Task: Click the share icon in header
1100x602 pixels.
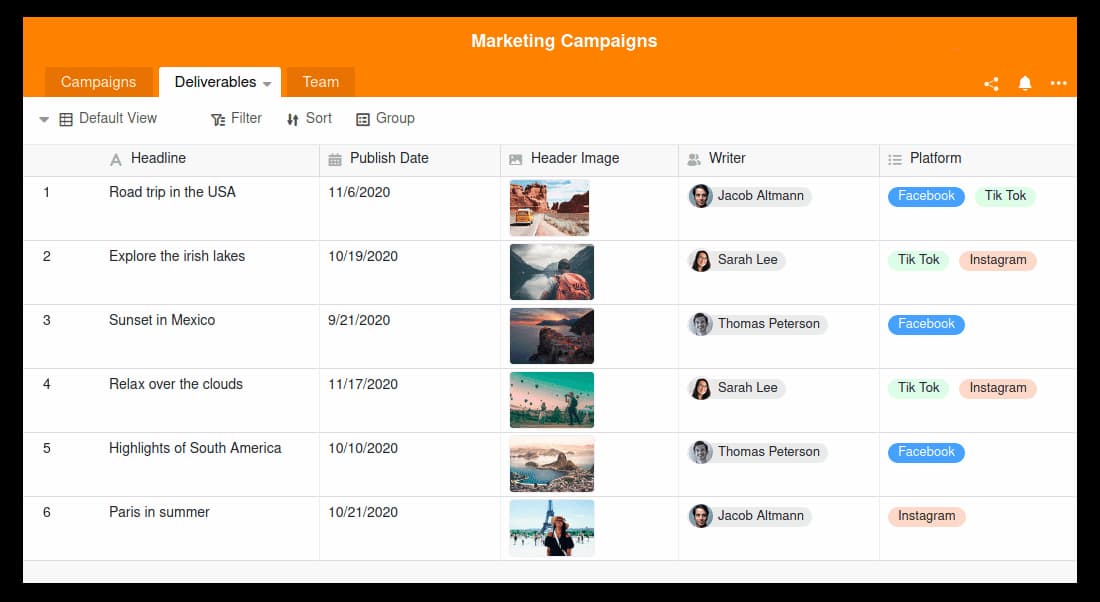Action: click(991, 84)
